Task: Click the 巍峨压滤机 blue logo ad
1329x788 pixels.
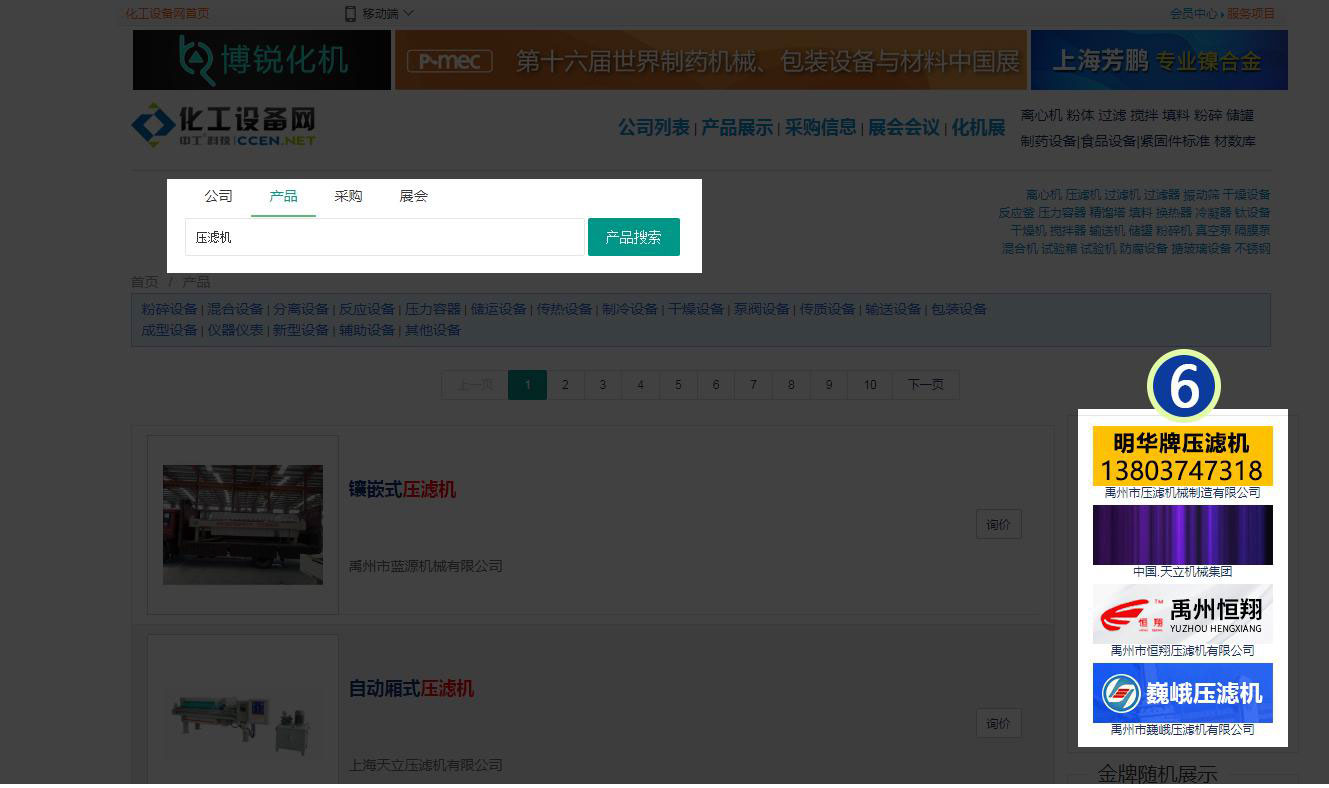Action: tap(1182, 692)
